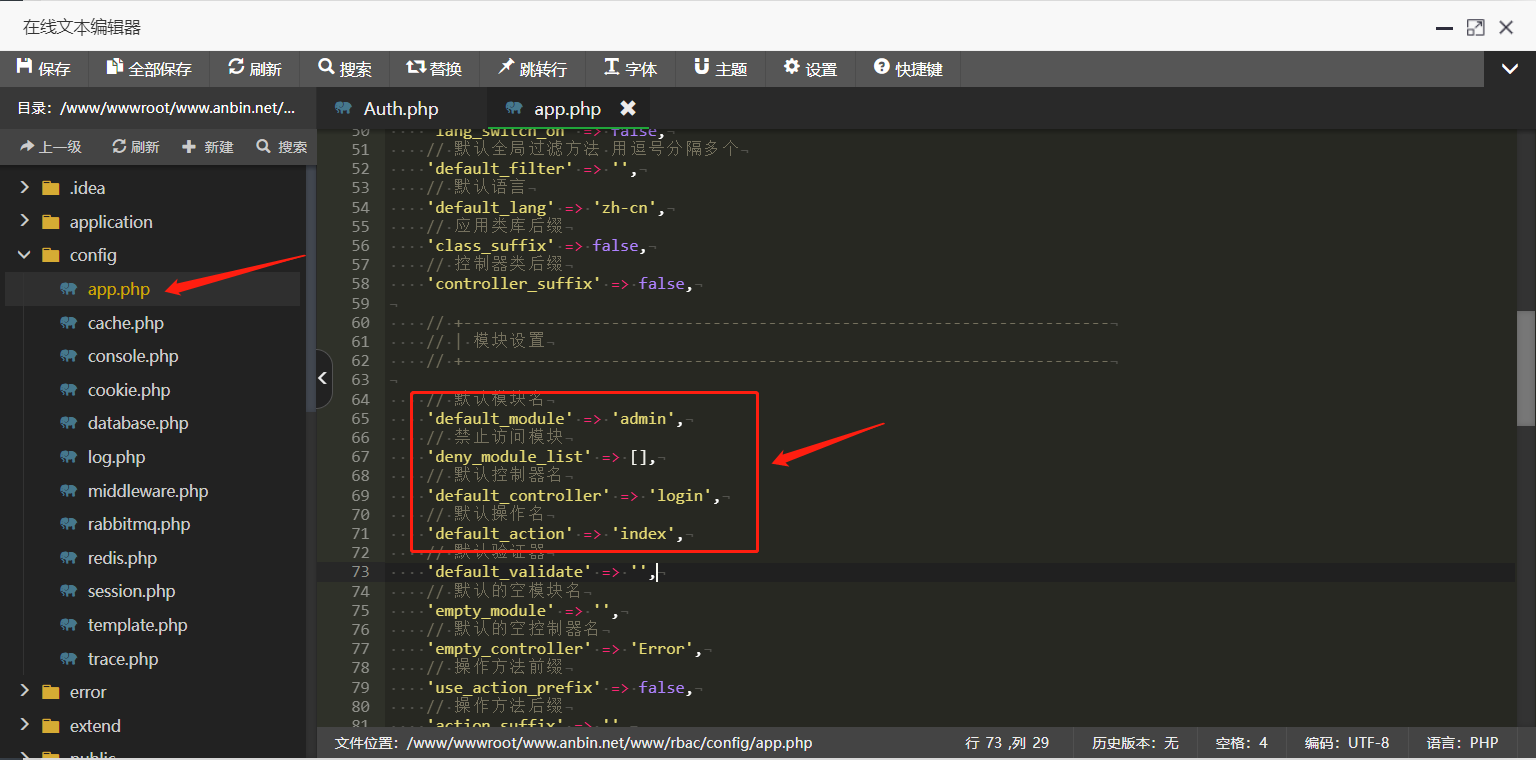Open the 主题 theme menu
Screen dimensions: 1536x760
click(721, 69)
